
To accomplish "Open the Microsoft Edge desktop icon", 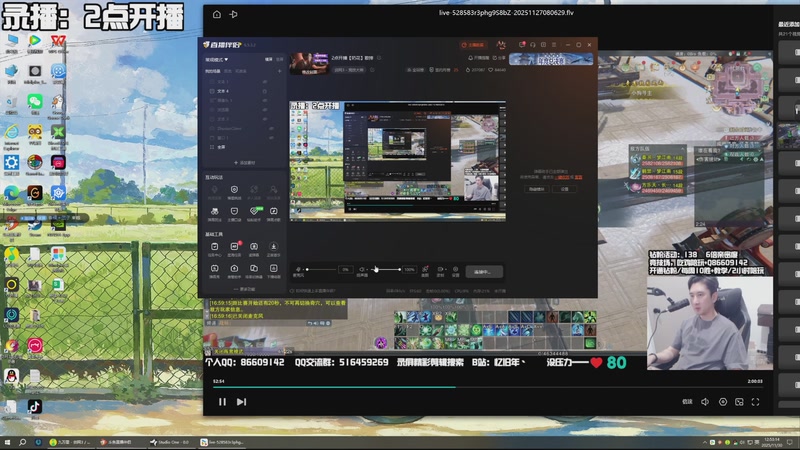I will click(x=11, y=195).
